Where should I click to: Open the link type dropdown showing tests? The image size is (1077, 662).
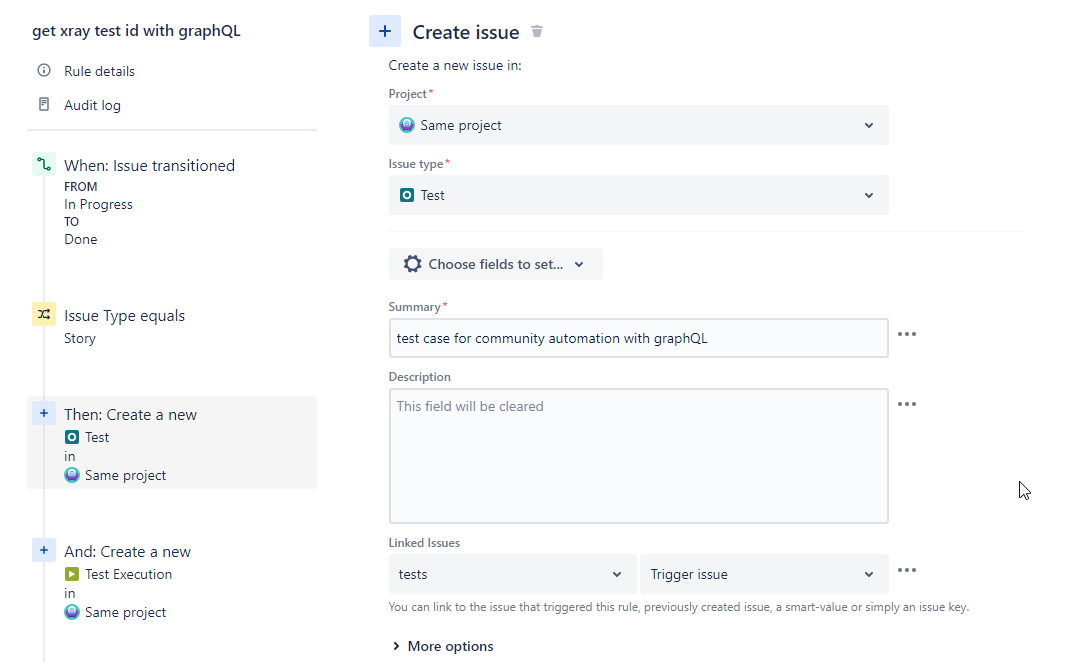[x=512, y=574]
